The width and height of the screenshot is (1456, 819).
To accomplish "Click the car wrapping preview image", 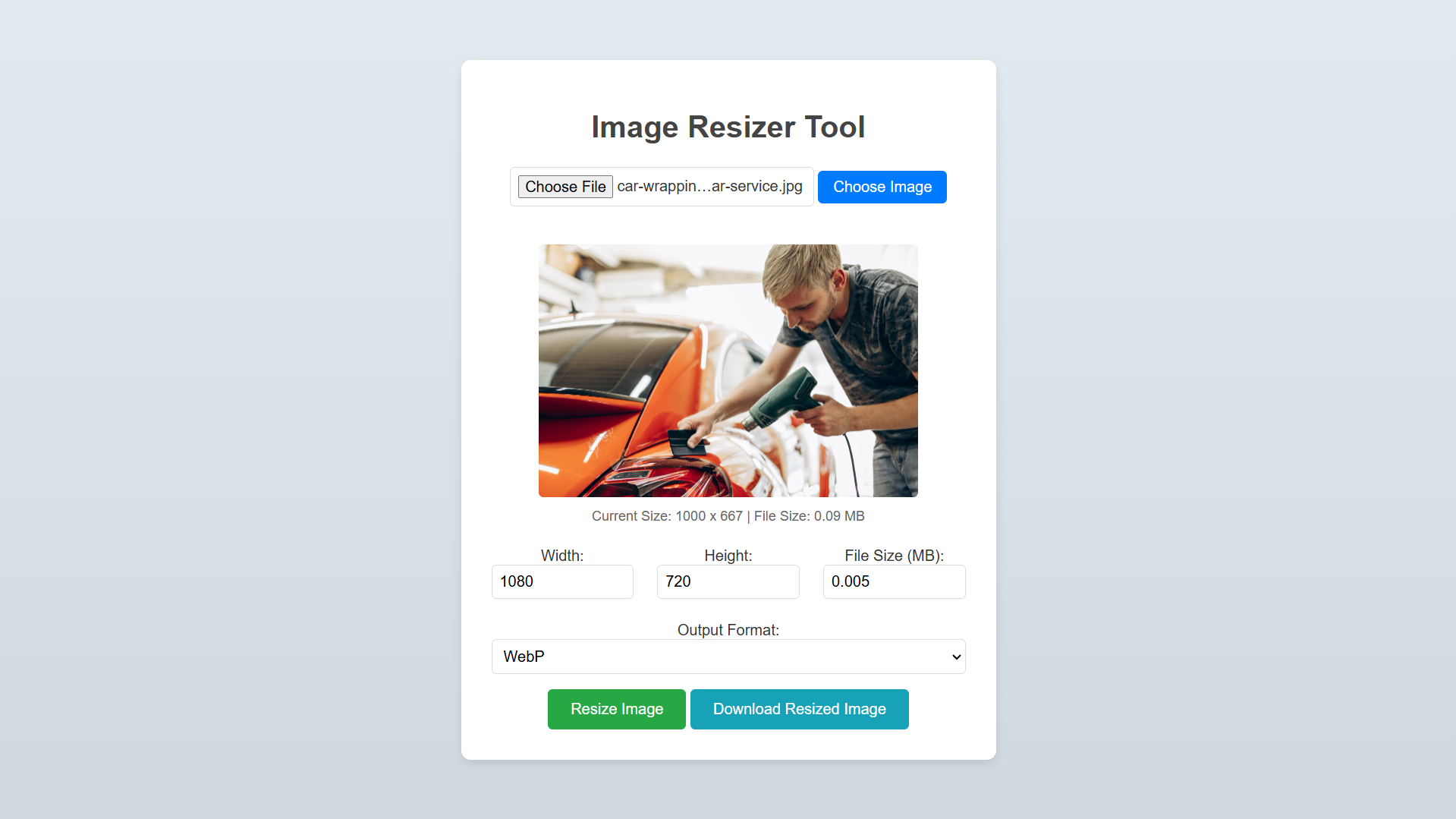I will click(x=728, y=370).
